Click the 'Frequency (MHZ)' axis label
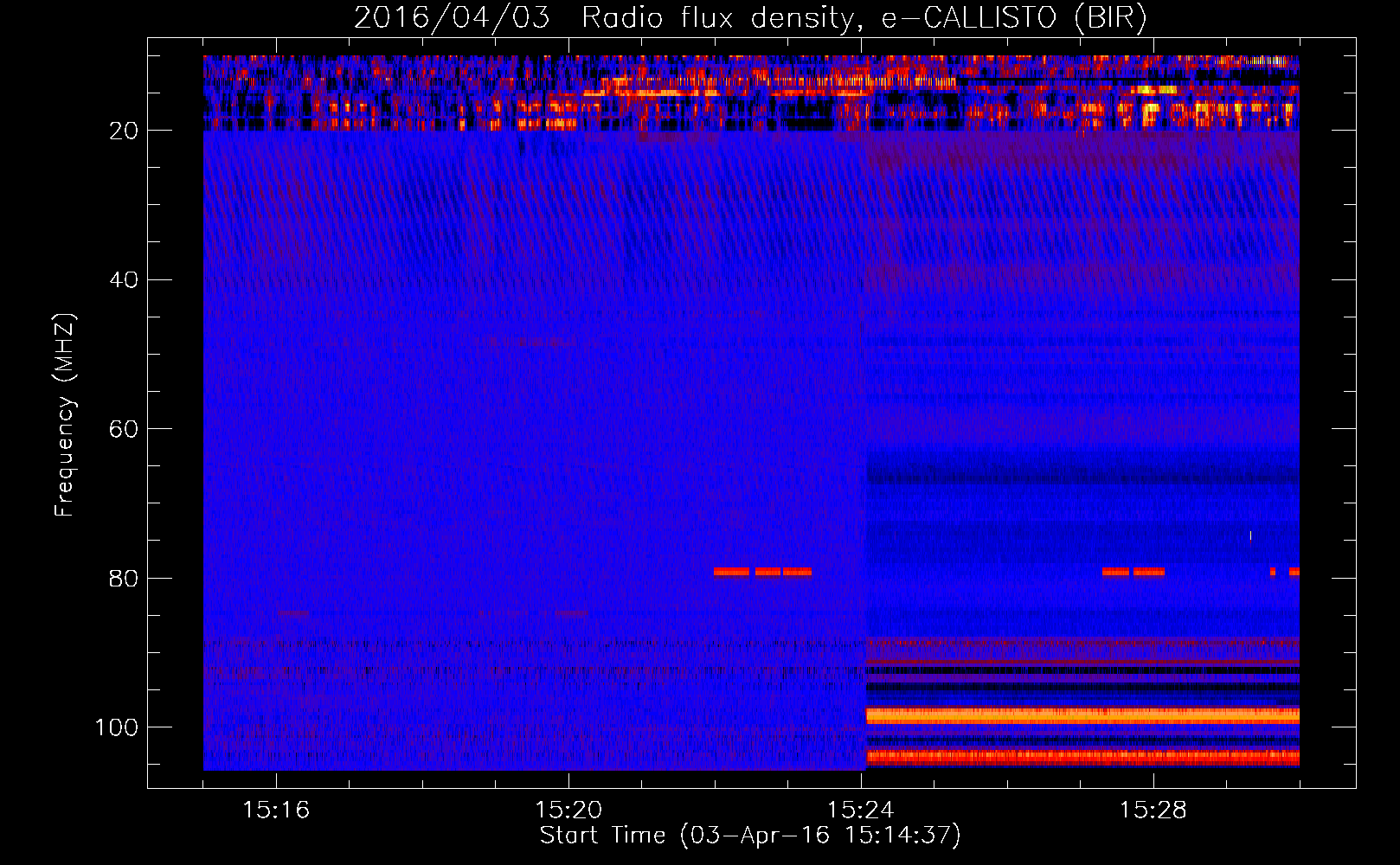 tap(65, 414)
